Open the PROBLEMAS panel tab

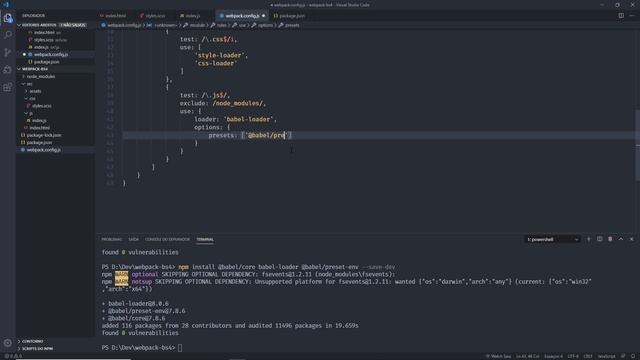coord(111,240)
